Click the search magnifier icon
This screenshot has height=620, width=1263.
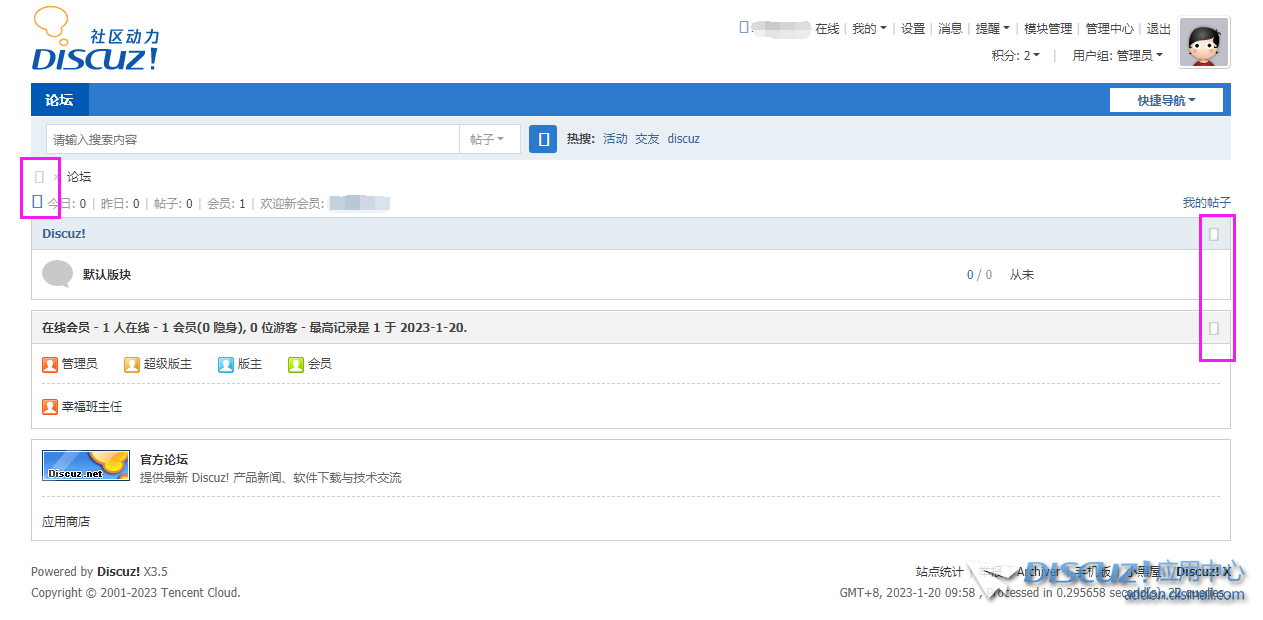point(542,138)
